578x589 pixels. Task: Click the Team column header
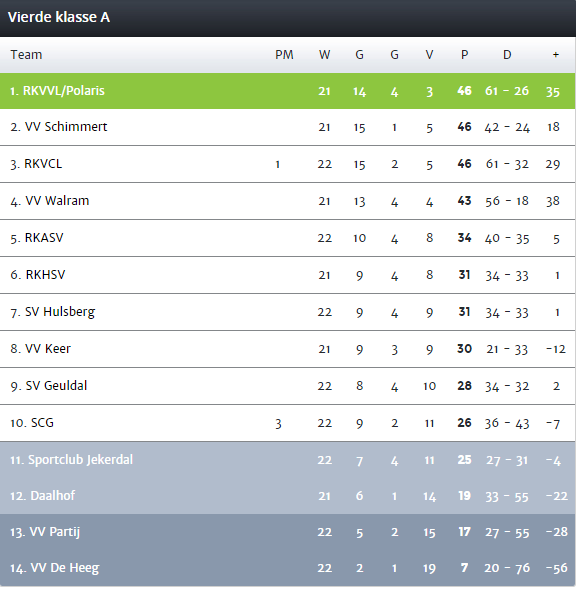click(x=26, y=55)
